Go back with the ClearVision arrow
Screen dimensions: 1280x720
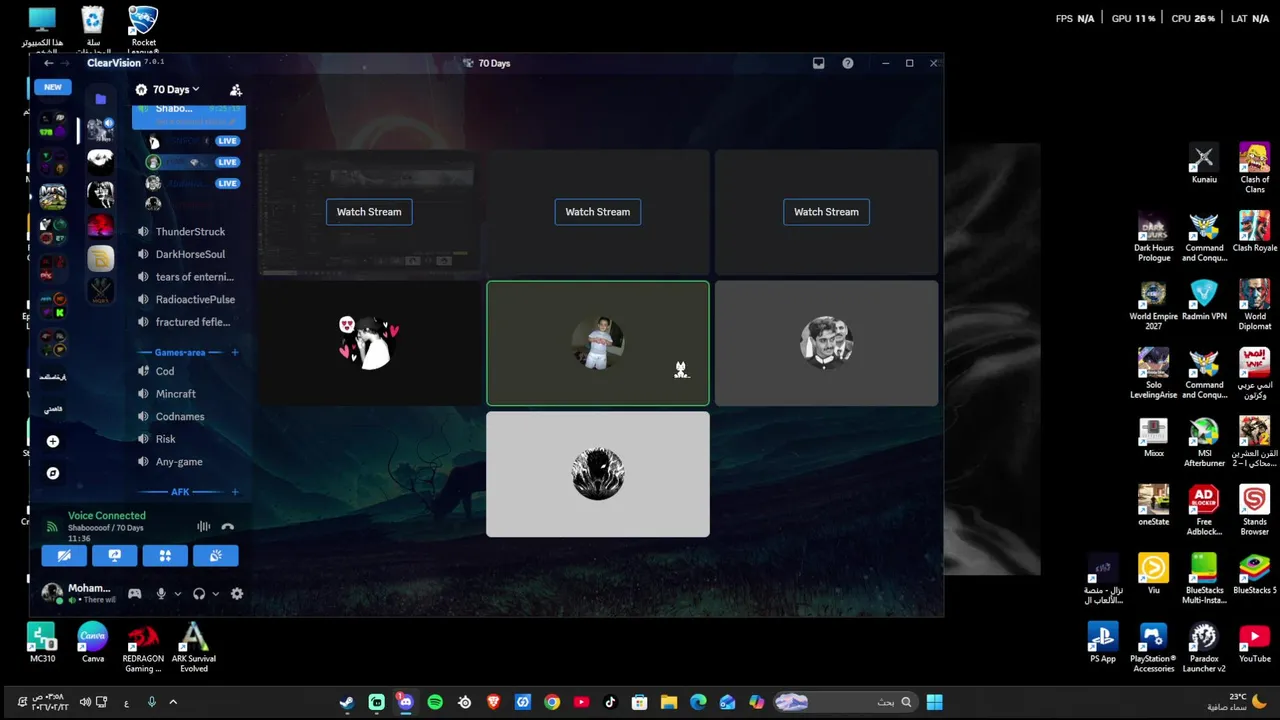tap(48, 63)
